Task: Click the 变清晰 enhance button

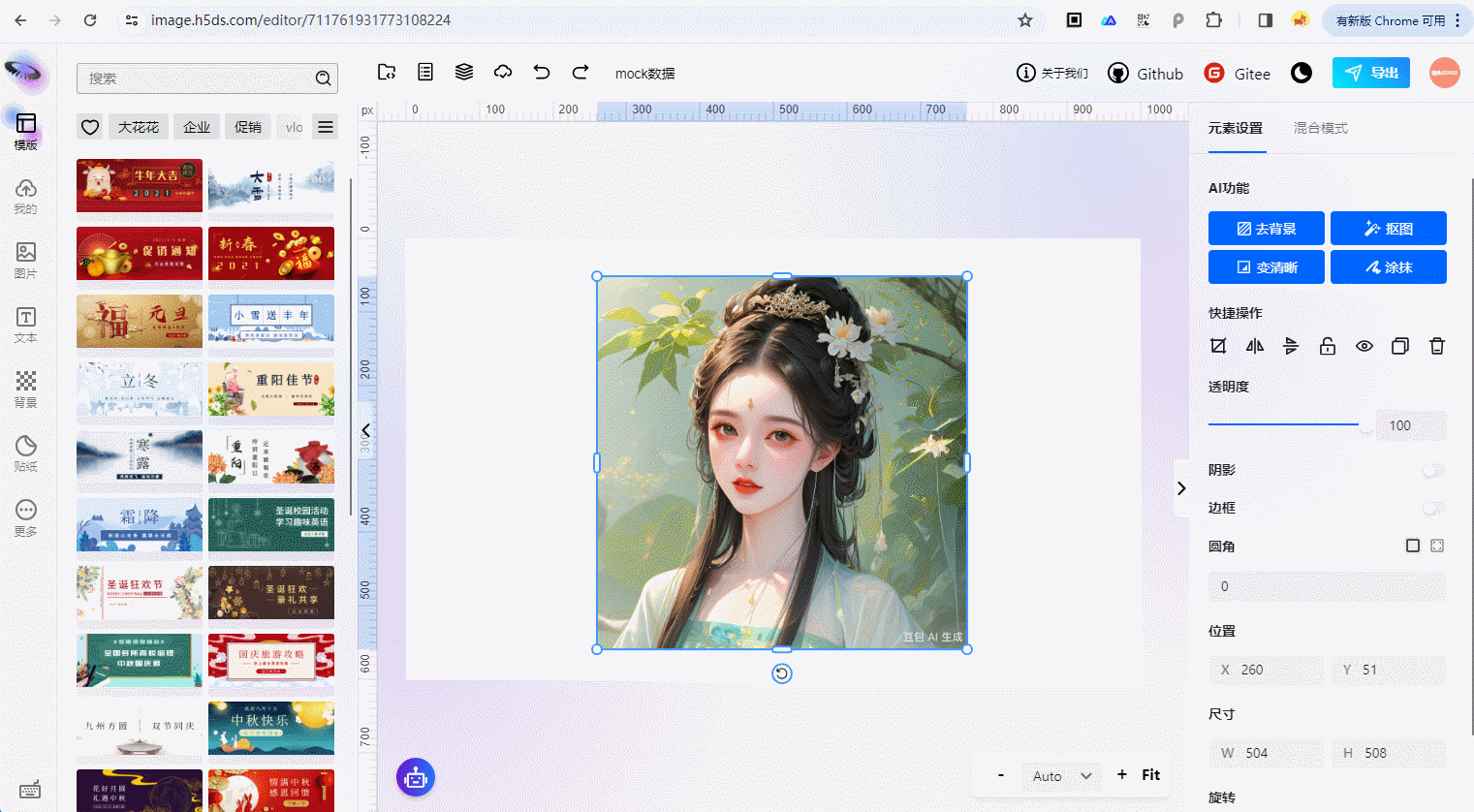Action: tap(1267, 267)
